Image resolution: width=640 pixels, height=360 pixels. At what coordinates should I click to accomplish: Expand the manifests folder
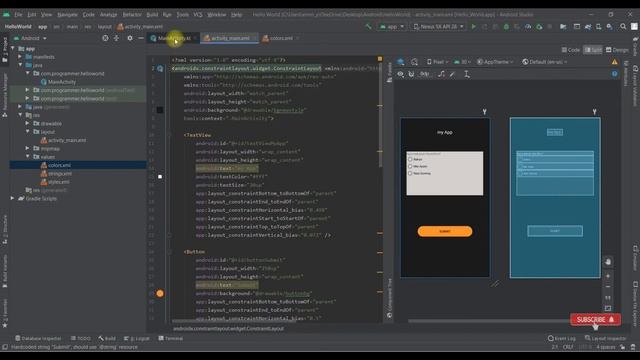coord(20,57)
